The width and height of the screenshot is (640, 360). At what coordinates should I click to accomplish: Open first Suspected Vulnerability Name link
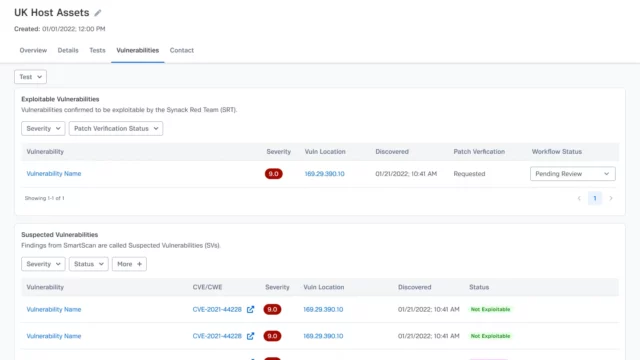coord(54,309)
